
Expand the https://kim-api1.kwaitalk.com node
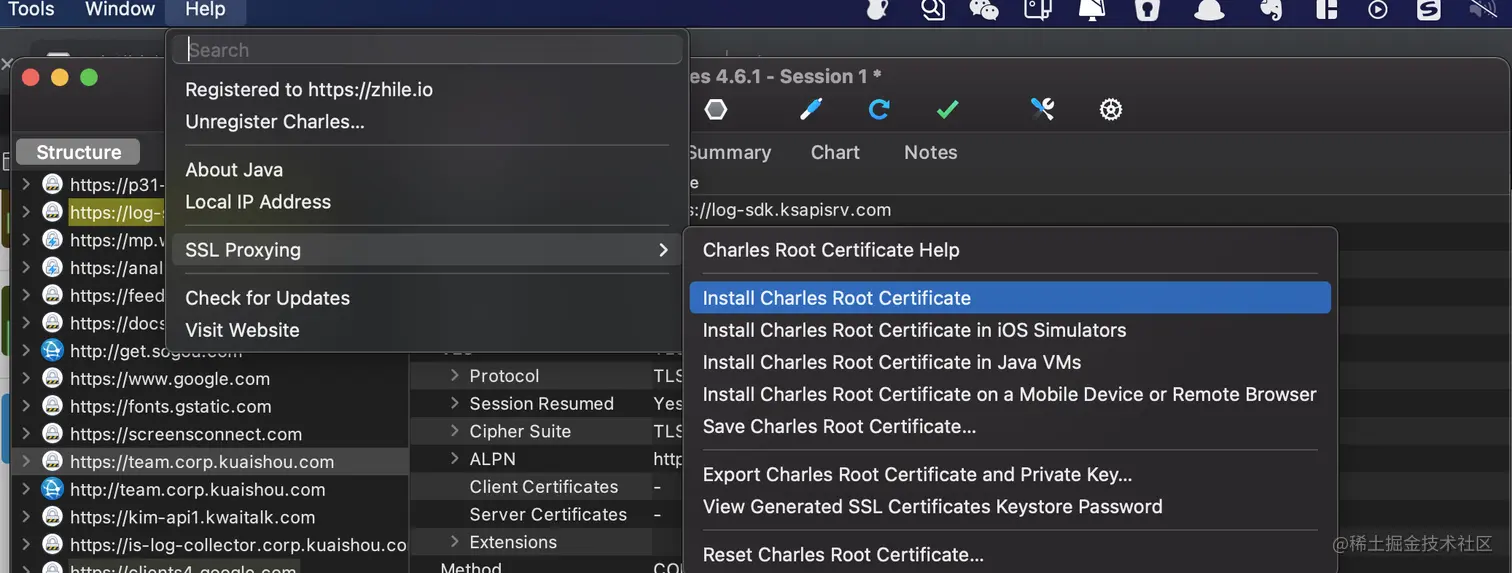coord(26,517)
